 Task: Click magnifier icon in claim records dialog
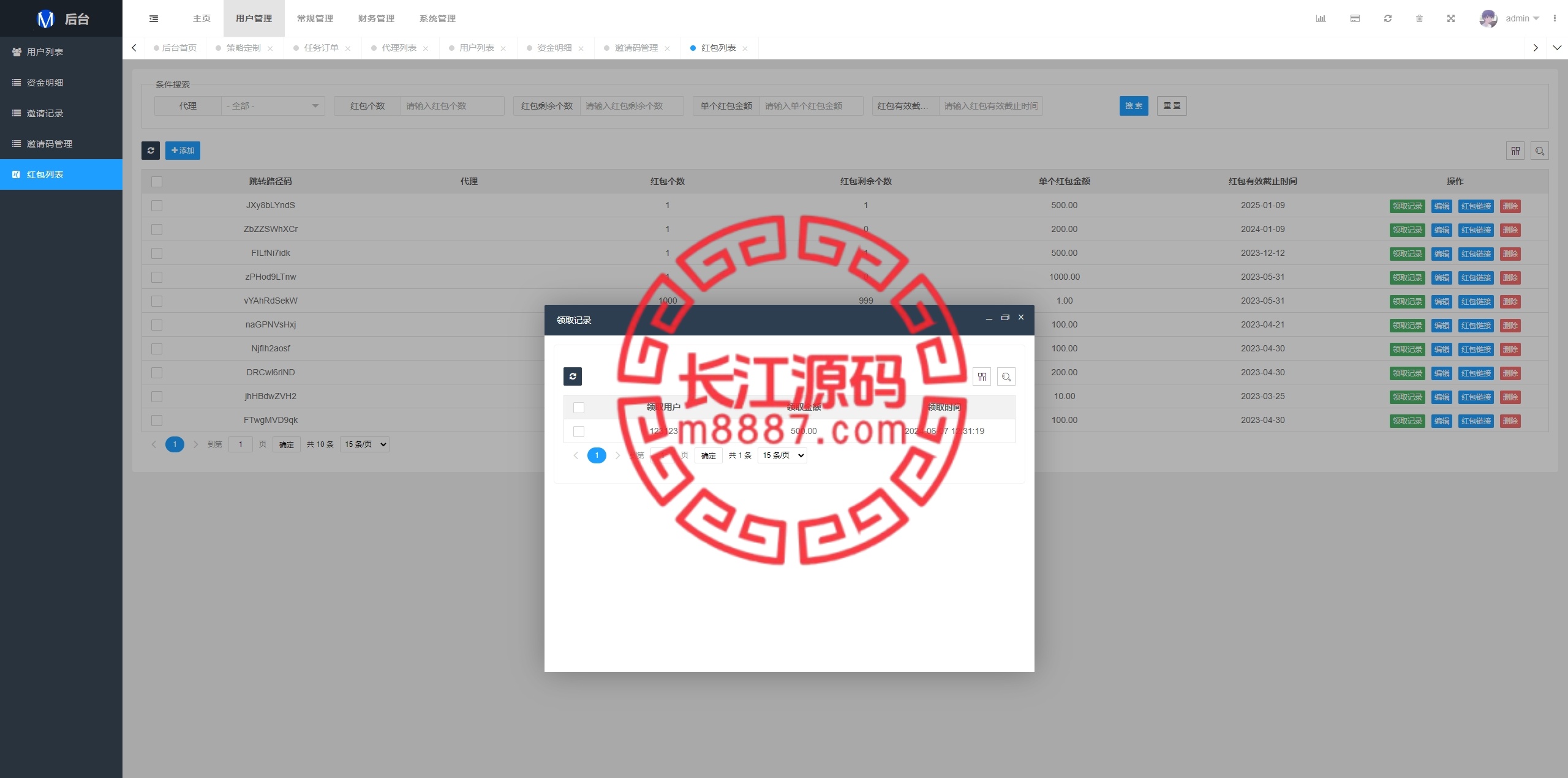pyautogui.click(x=1006, y=376)
